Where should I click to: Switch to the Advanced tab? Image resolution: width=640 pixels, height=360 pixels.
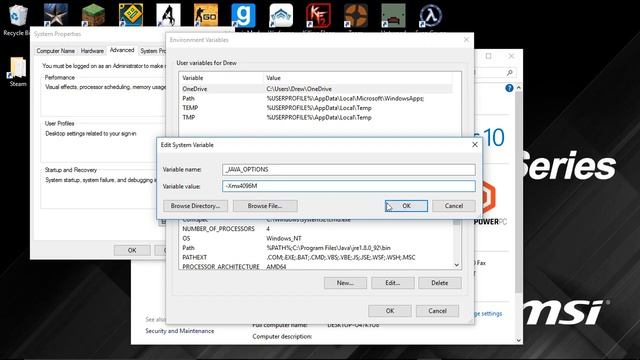coord(122,50)
